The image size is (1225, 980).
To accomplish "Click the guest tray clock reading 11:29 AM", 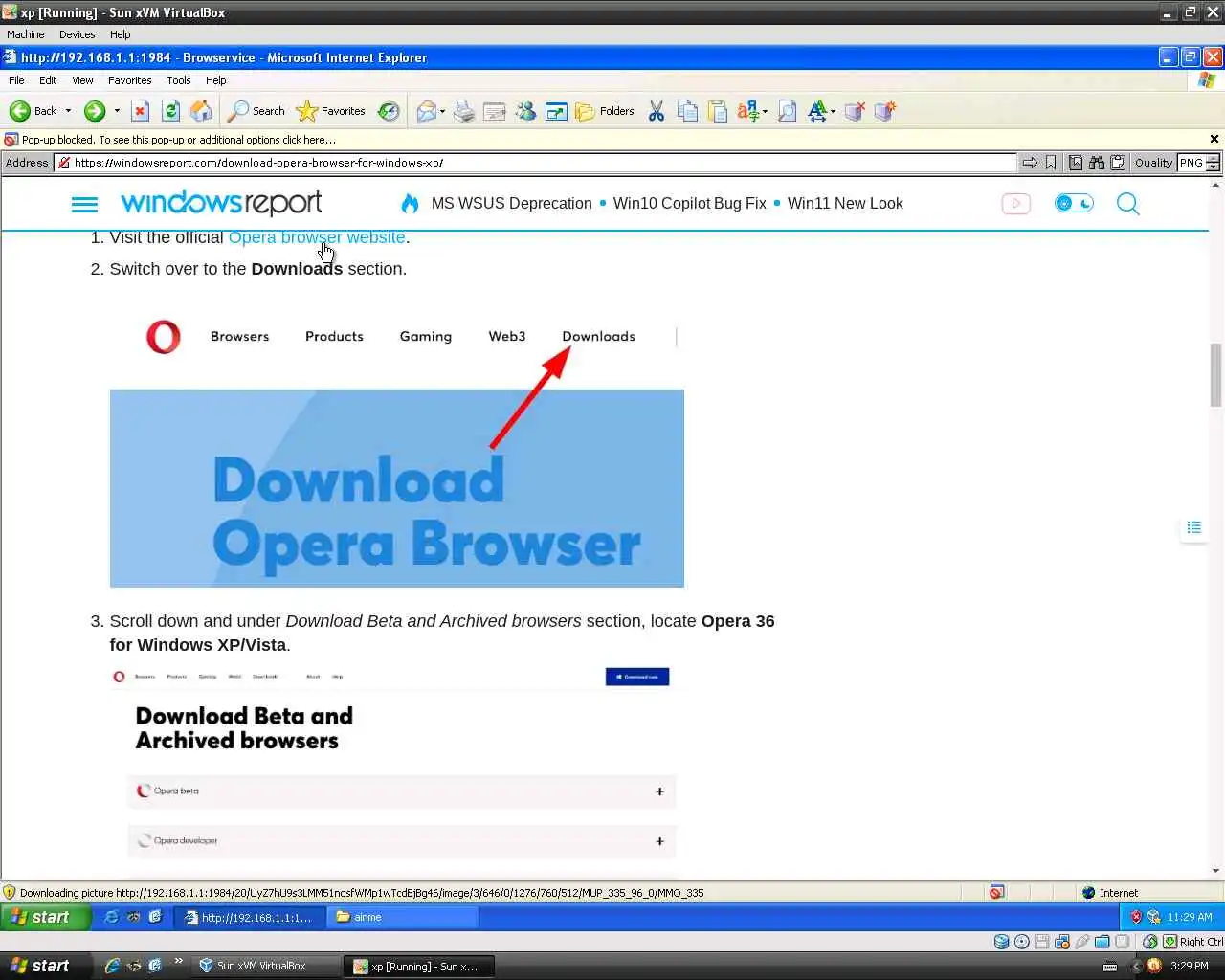I will pyautogui.click(x=1190, y=917).
